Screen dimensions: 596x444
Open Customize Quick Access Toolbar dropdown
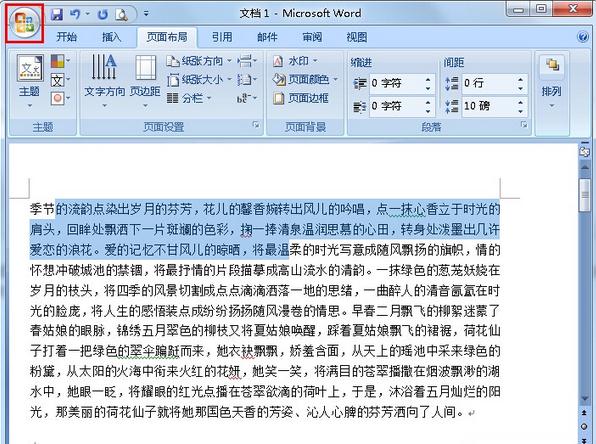(x=146, y=14)
